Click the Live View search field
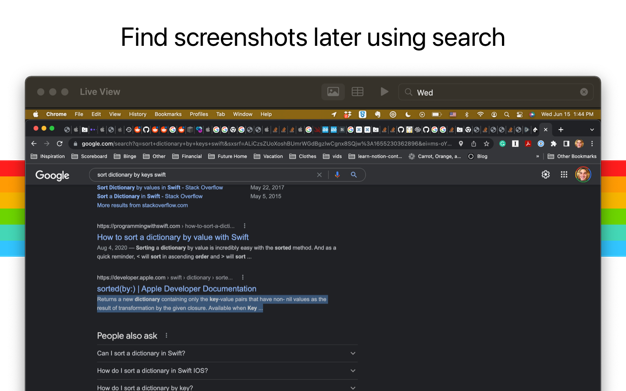This screenshot has height=391, width=626. (496, 92)
